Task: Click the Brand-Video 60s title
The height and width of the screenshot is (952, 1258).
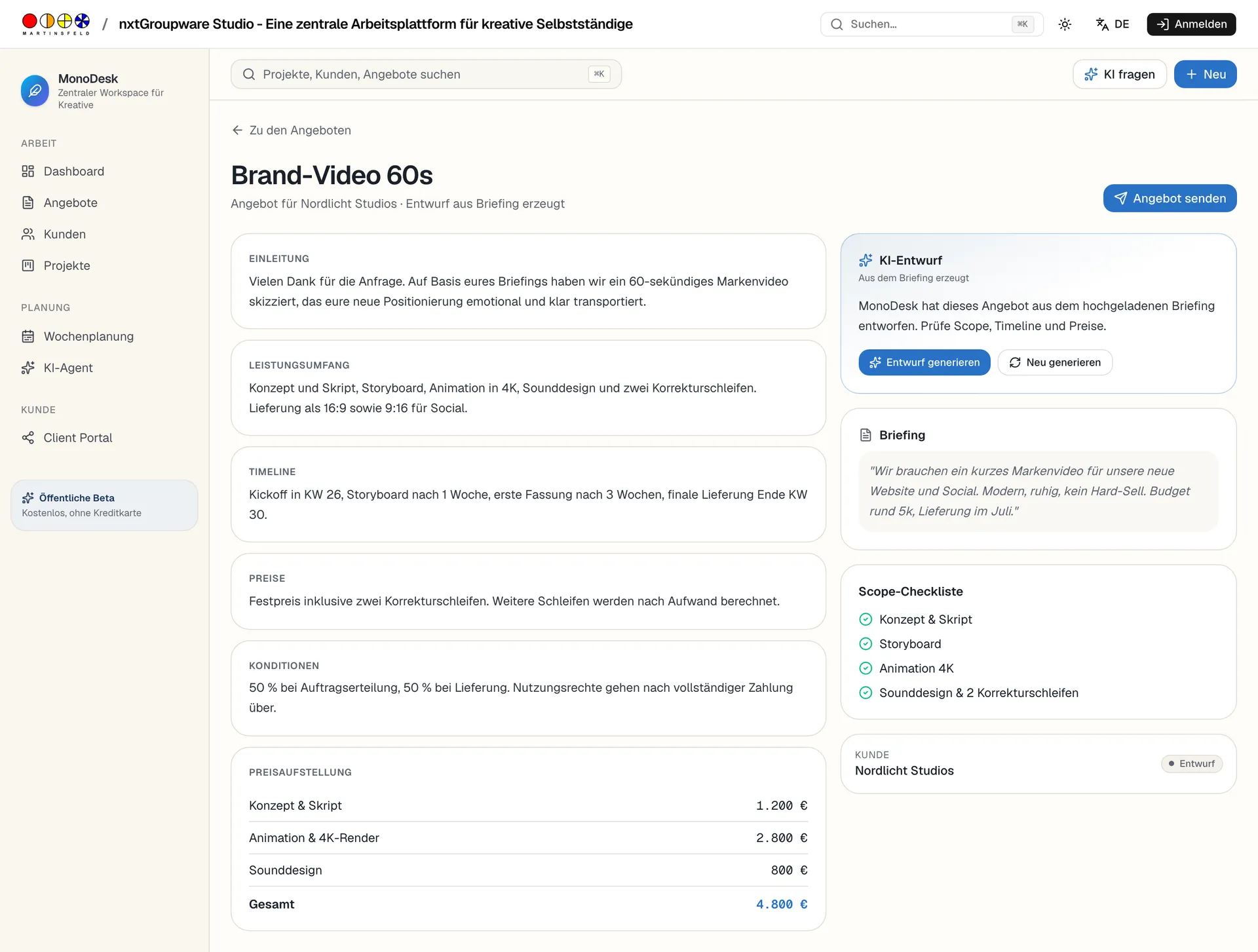Action: 332,176
